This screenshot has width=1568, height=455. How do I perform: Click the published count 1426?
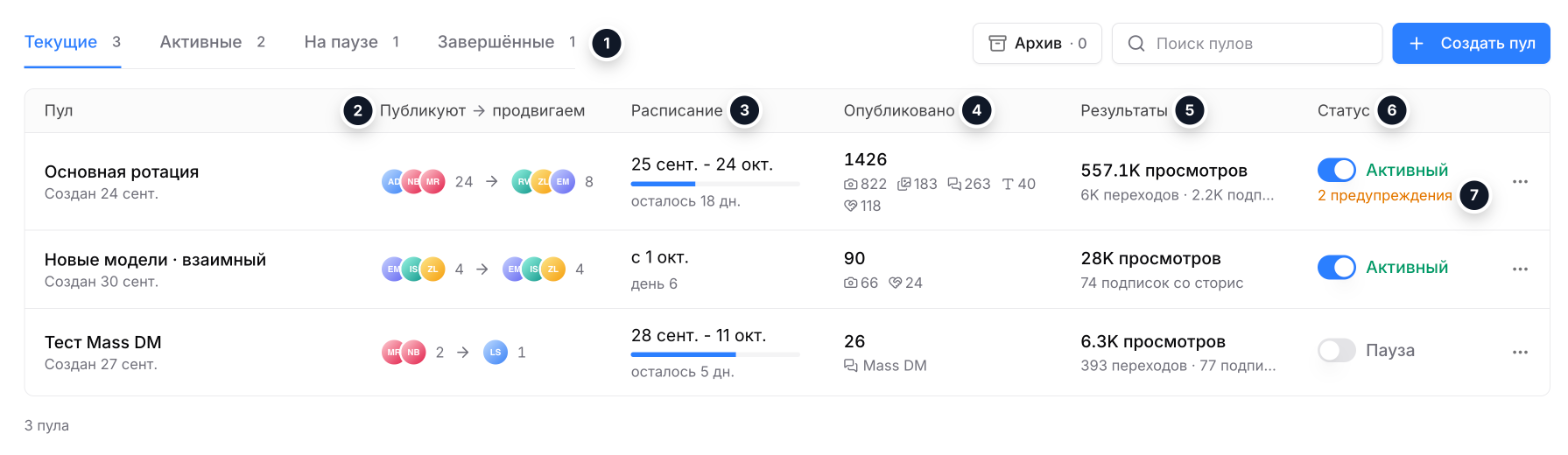click(866, 159)
